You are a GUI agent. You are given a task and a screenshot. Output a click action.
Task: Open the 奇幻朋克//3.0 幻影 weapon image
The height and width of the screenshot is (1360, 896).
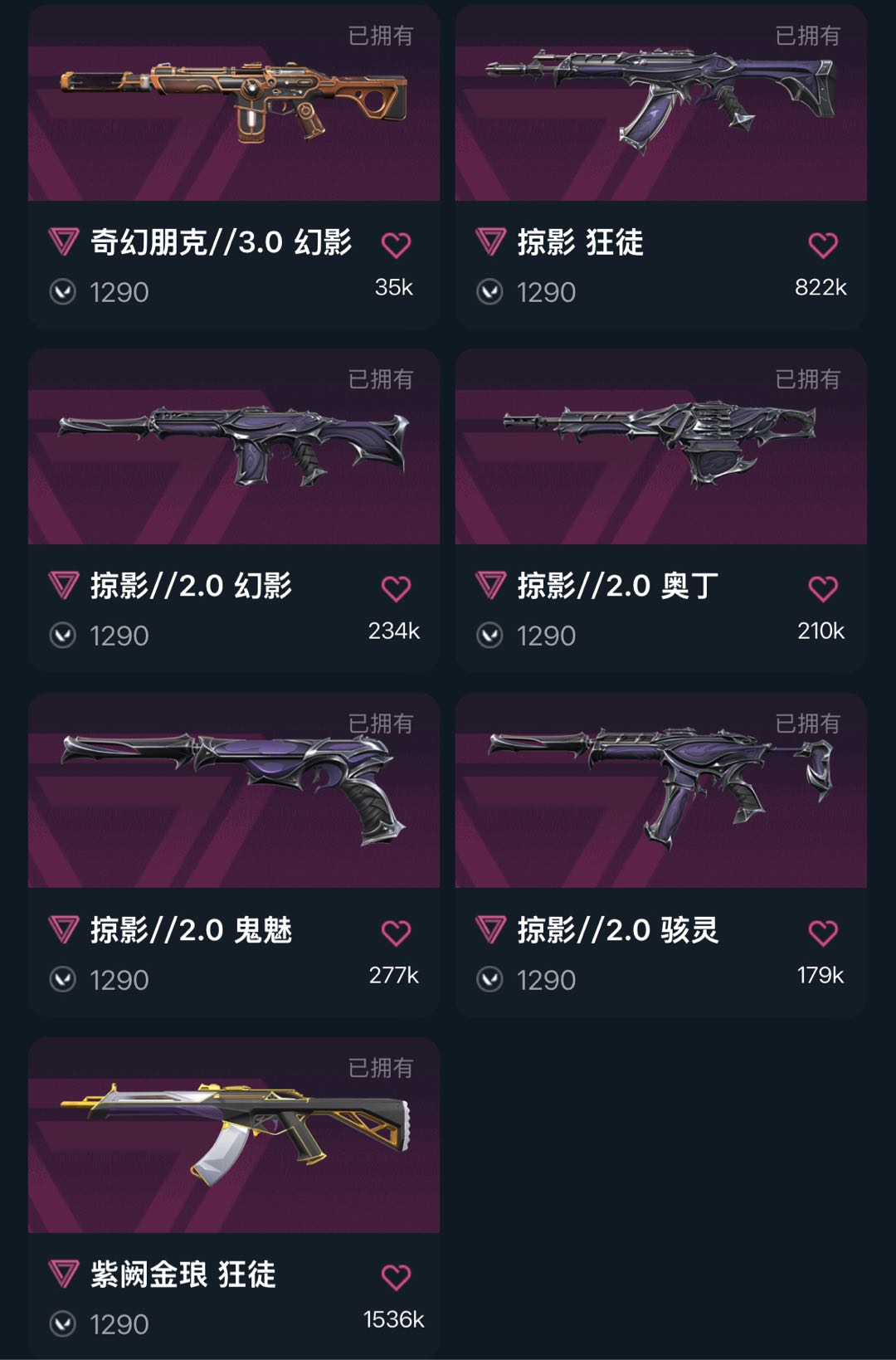pos(234,101)
